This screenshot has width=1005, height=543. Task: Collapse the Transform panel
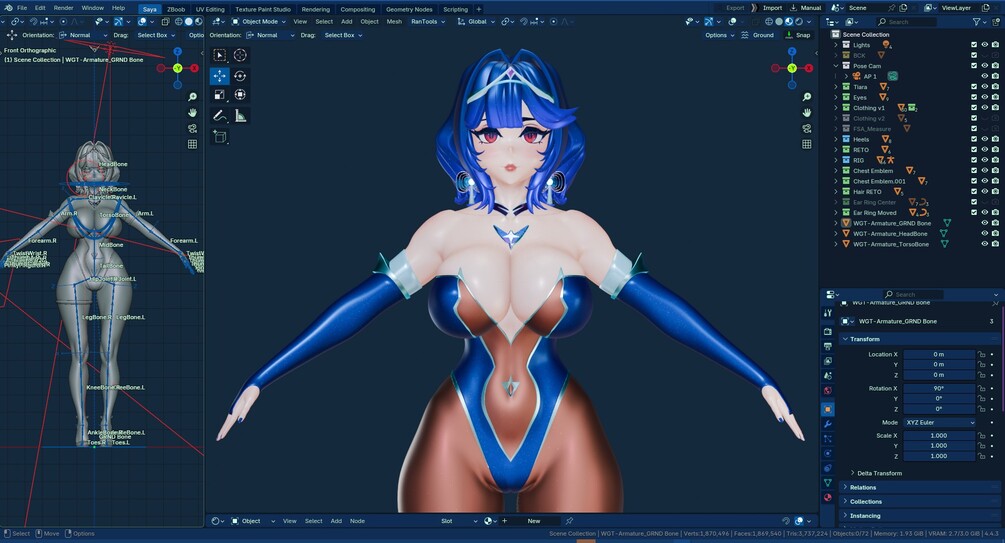[845, 339]
